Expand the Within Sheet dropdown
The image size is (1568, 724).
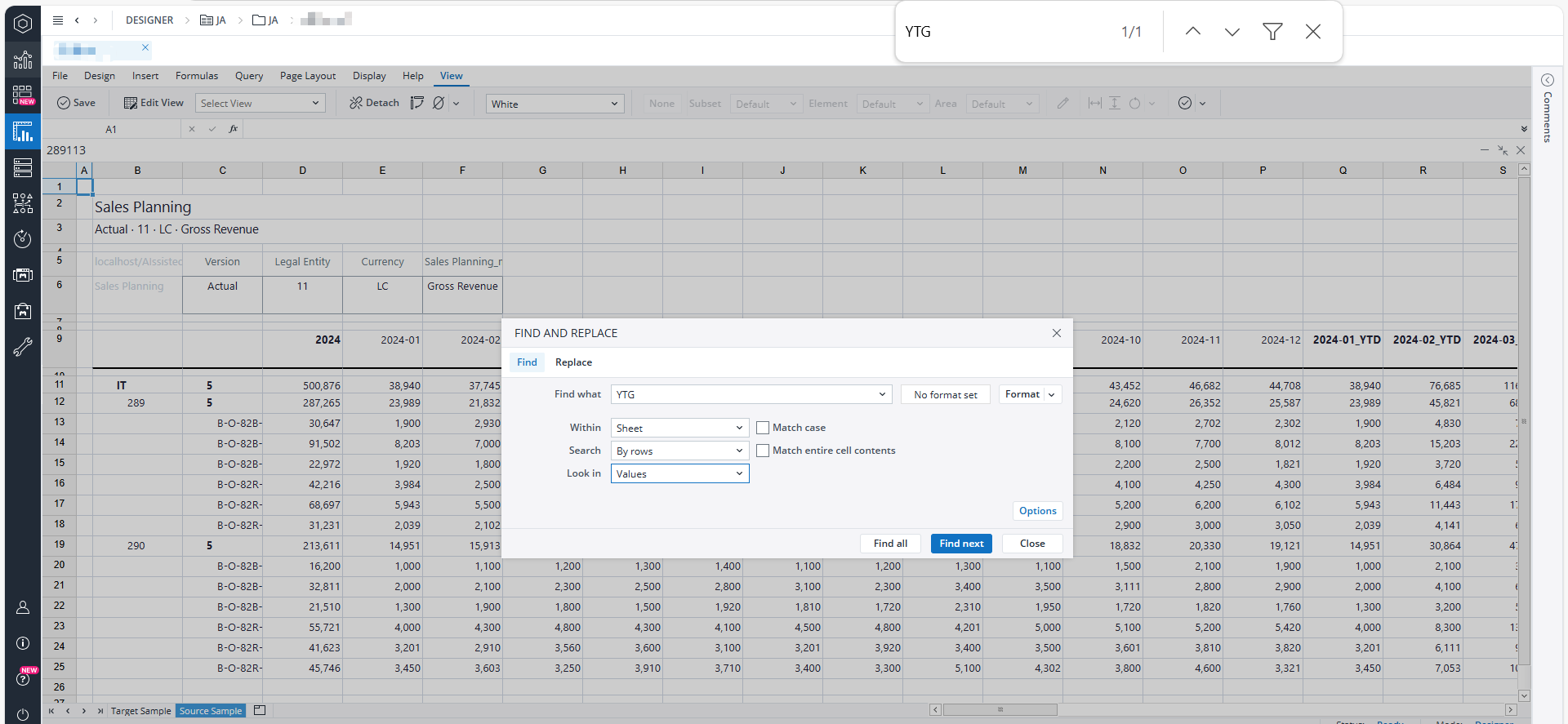(679, 428)
